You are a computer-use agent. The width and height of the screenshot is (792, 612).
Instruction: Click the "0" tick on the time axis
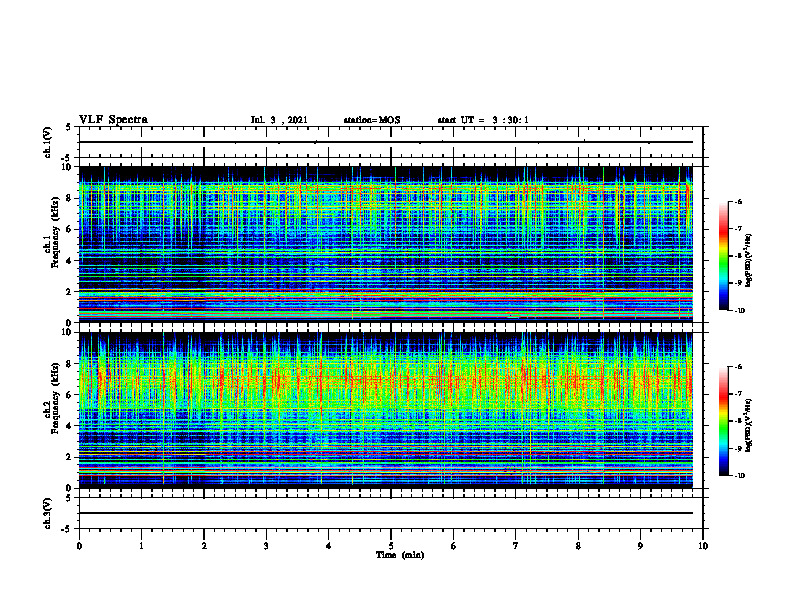(x=79, y=546)
